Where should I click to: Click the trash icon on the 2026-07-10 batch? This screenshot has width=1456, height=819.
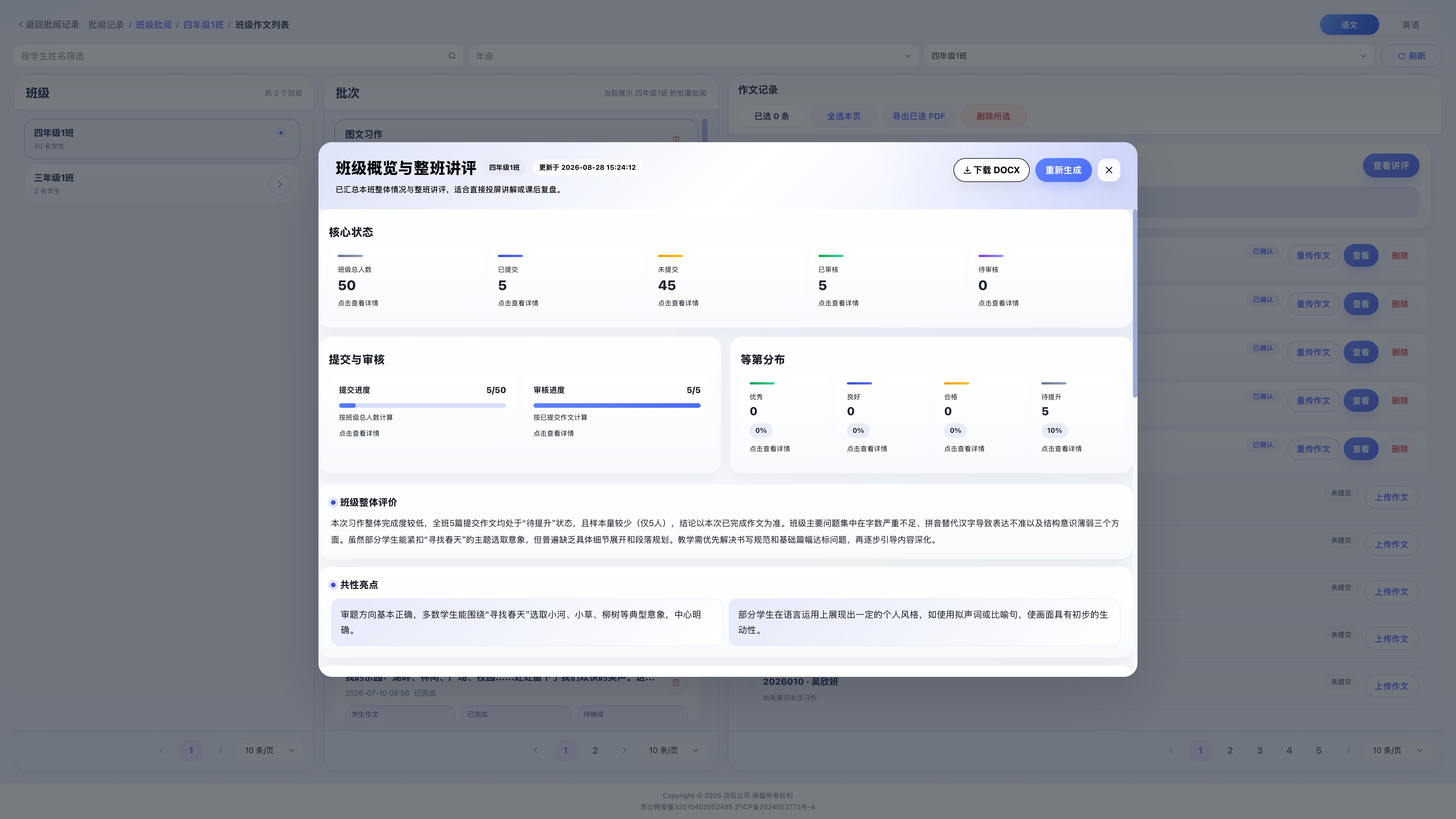676,683
